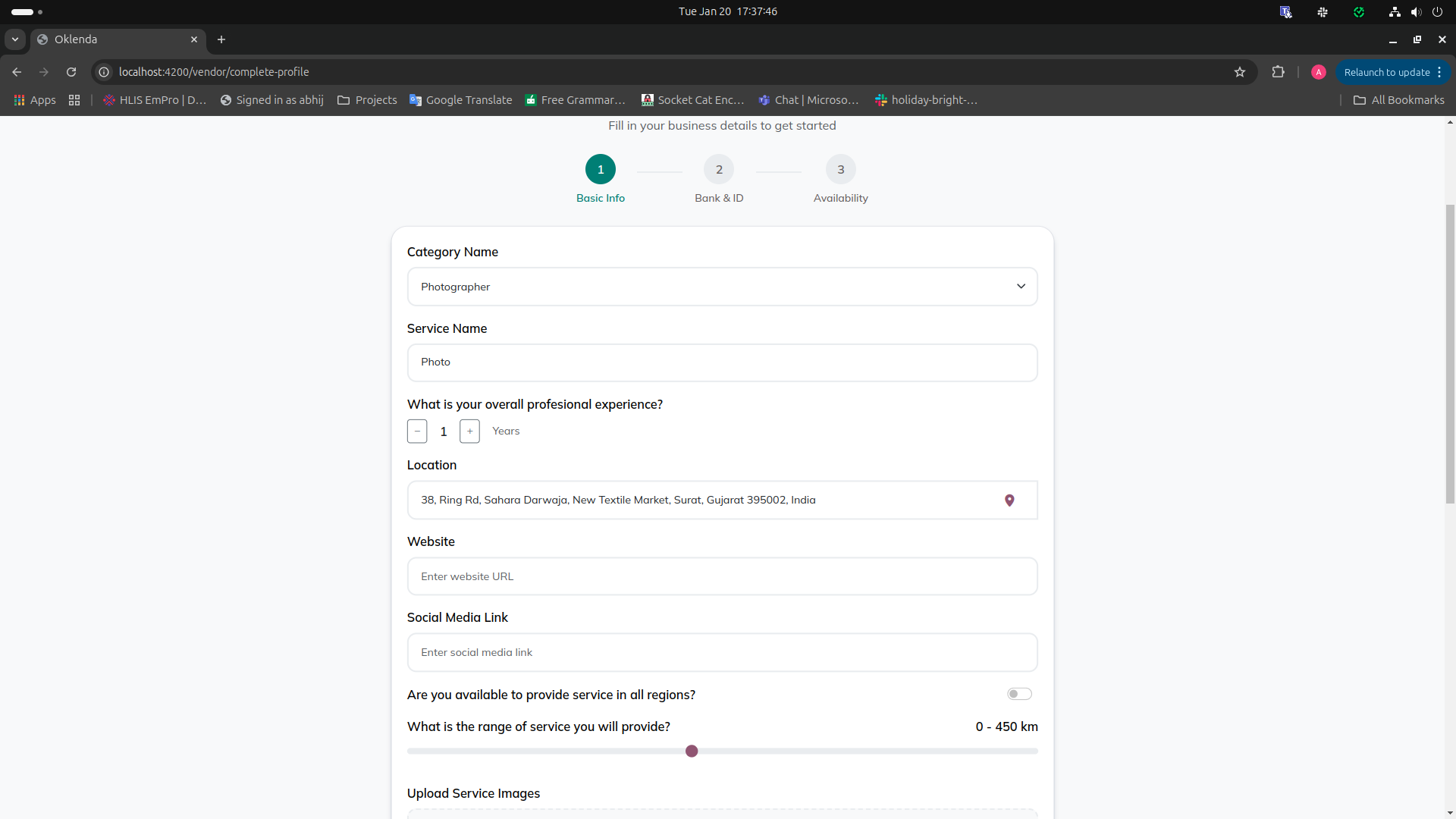Open the browser extensions puzzle icon
This screenshot has height=819, width=1456.
click(1279, 72)
